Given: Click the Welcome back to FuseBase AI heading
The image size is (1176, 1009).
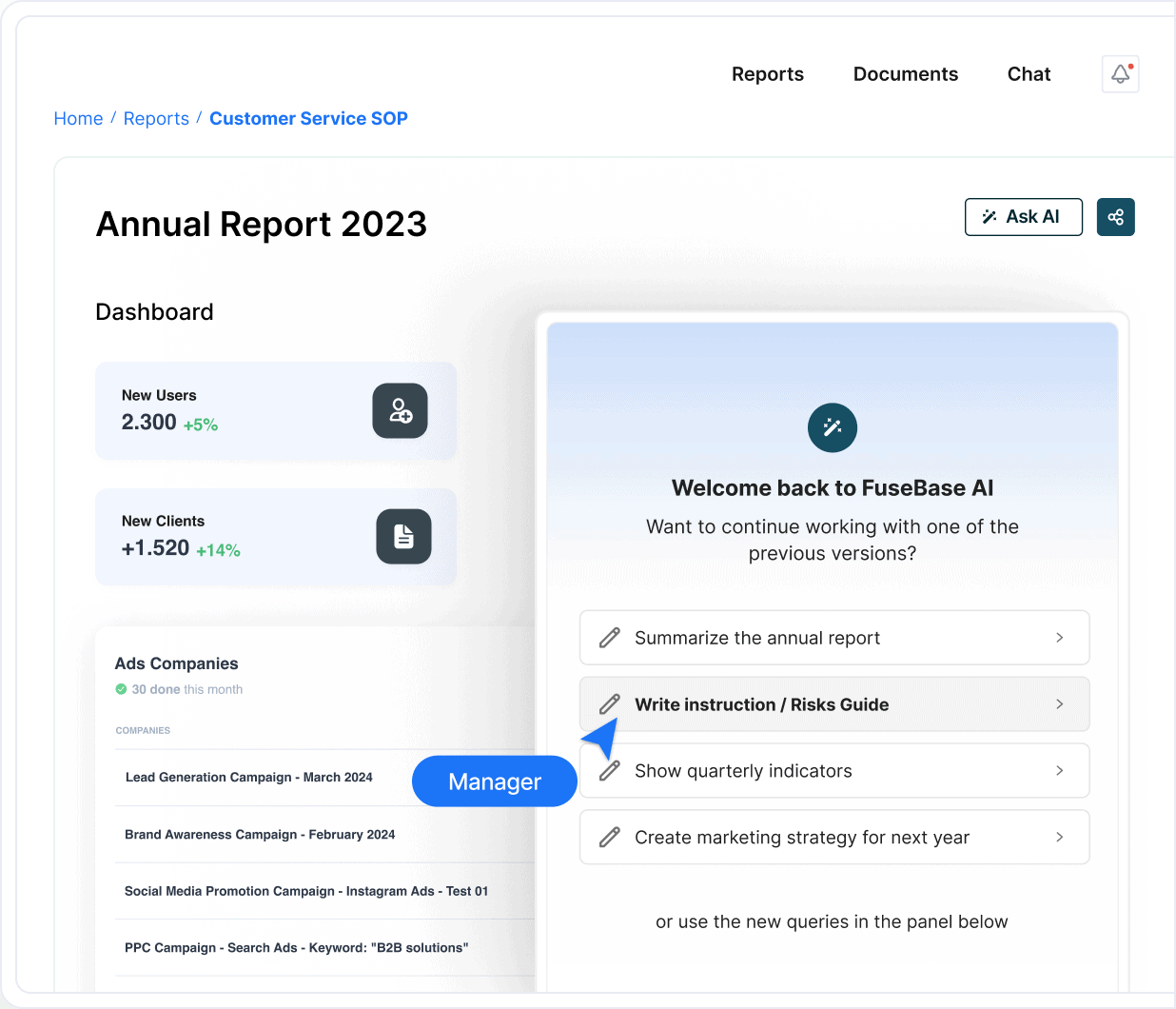Looking at the screenshot, I should pos(833,488).
